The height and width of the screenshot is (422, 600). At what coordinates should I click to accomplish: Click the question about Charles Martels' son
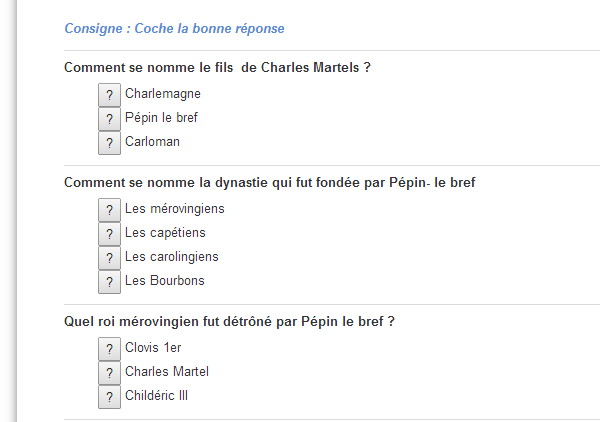tap(217, 67)
